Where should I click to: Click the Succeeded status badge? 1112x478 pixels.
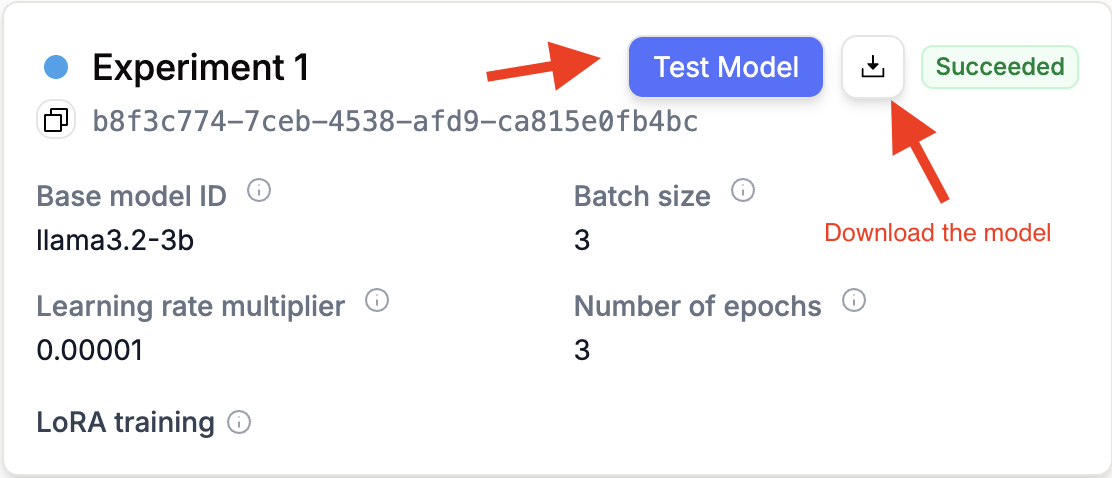1000,67
